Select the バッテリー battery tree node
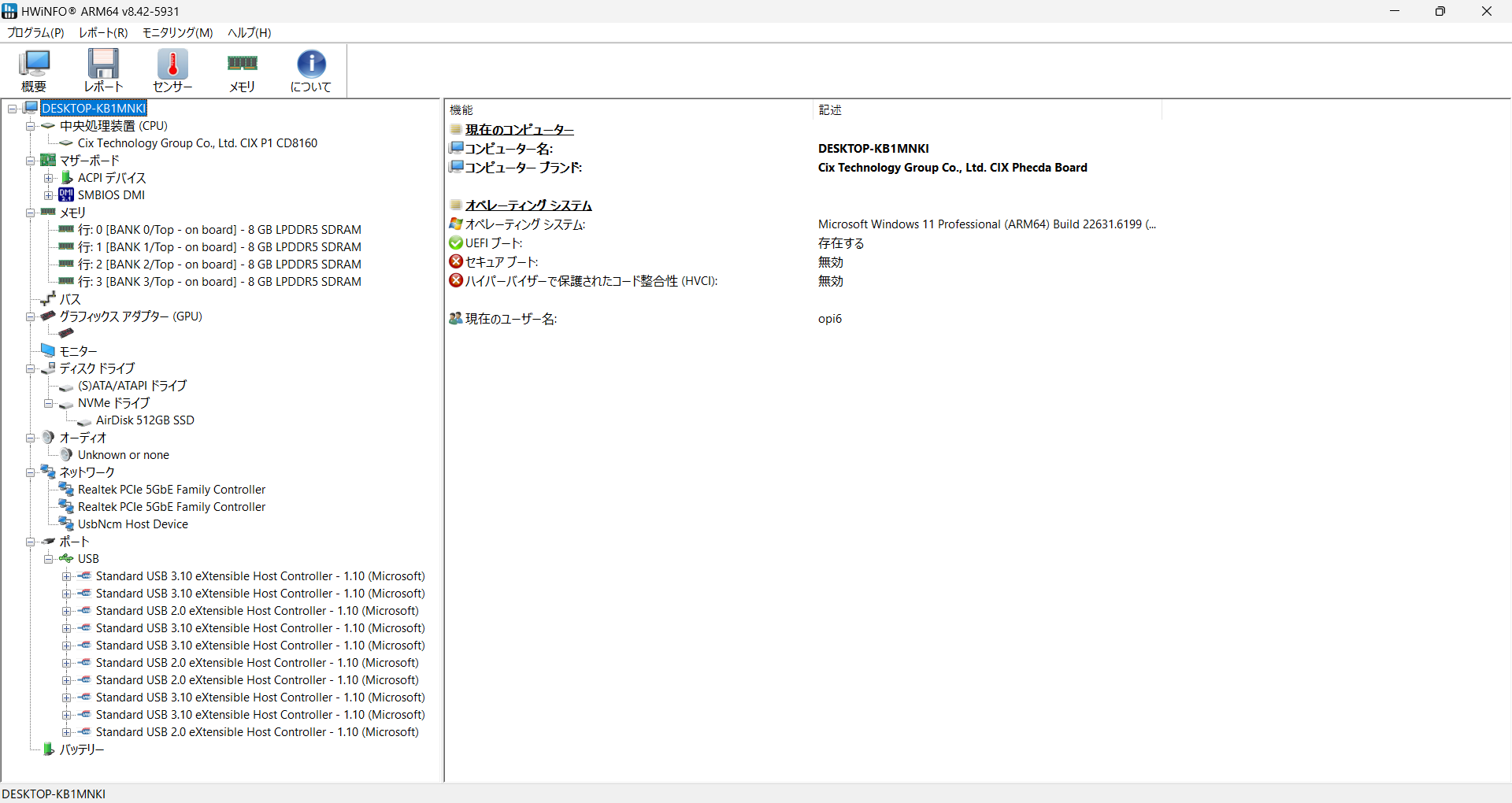1512x803 pixels. tap(81, 749)
